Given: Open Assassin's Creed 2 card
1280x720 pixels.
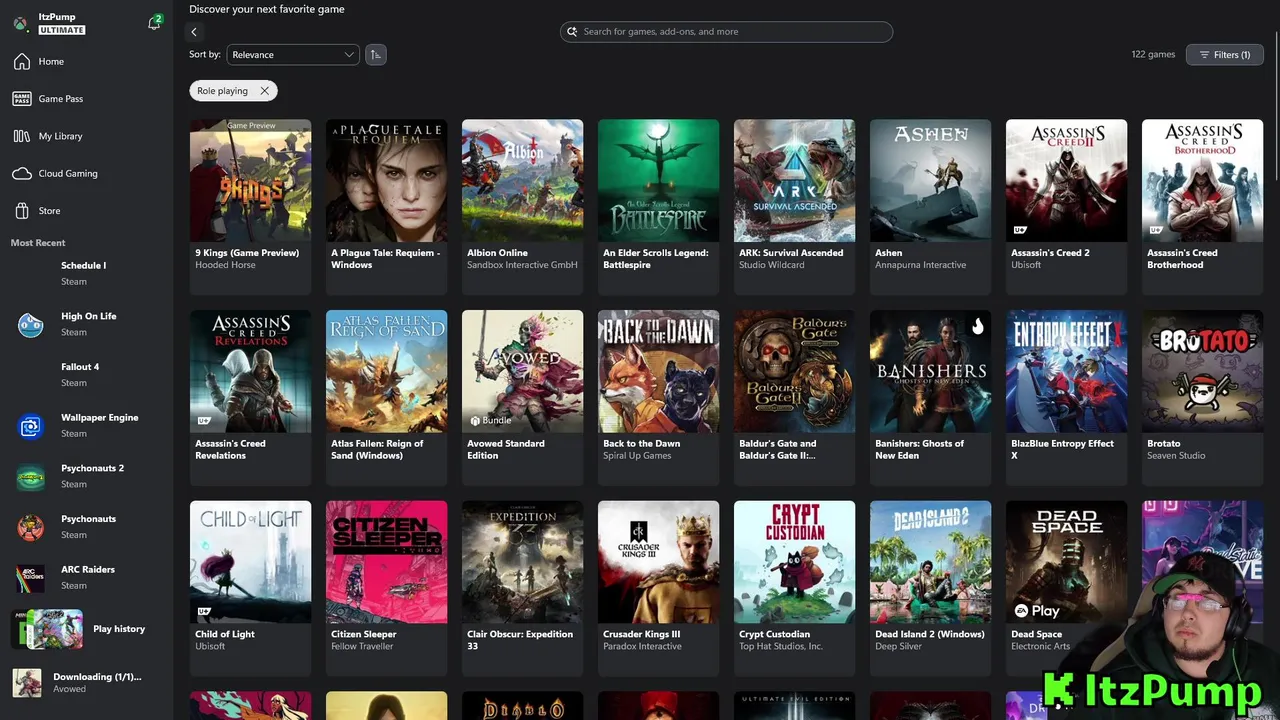Looking at the screenshot, I should (1066, 207).
